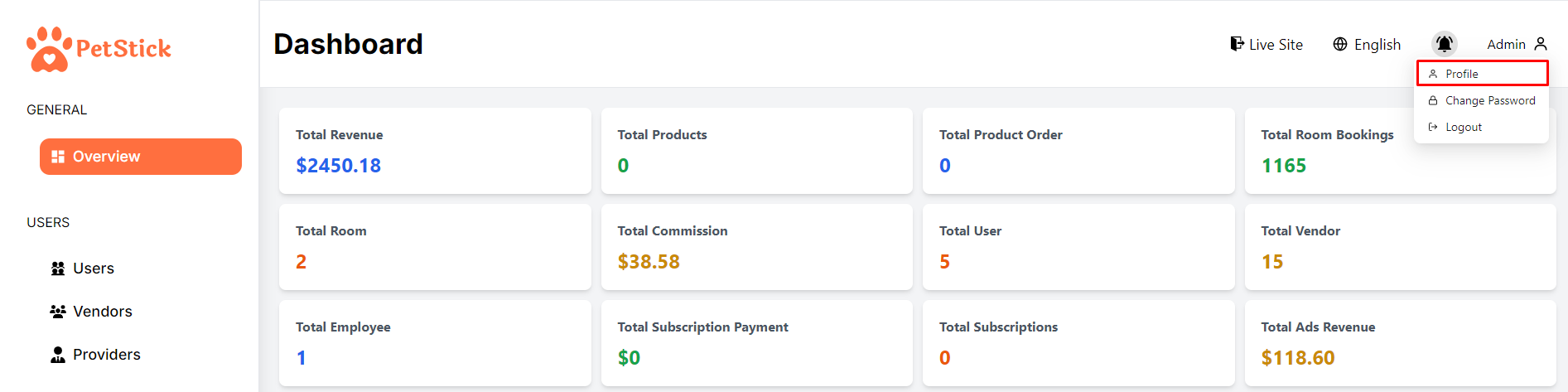Click the Total Vendor card

[x=1400, y=247]
